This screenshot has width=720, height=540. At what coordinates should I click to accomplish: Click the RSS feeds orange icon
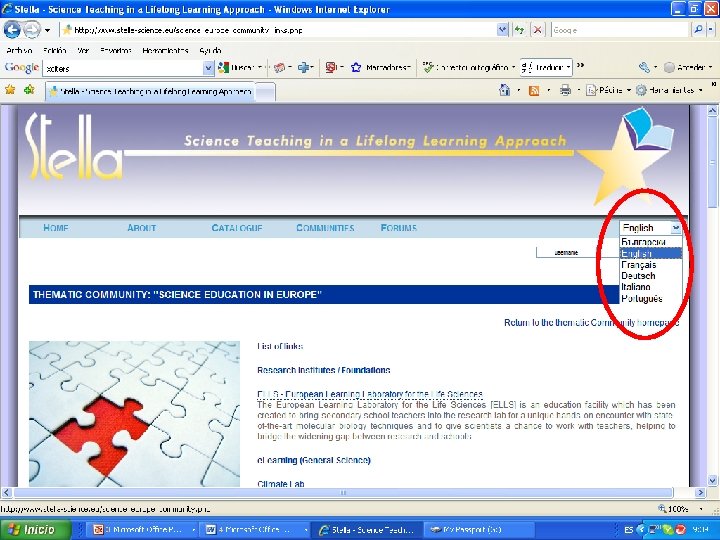(534, 90)
